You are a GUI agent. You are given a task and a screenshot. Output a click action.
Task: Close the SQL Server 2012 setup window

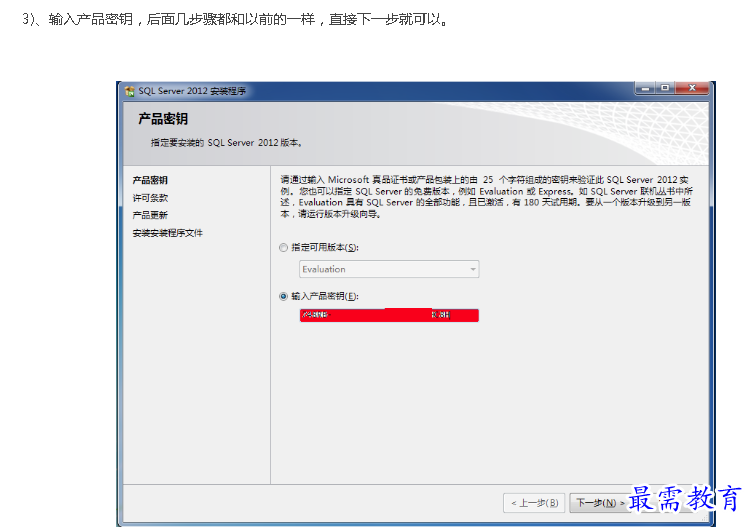692,88
